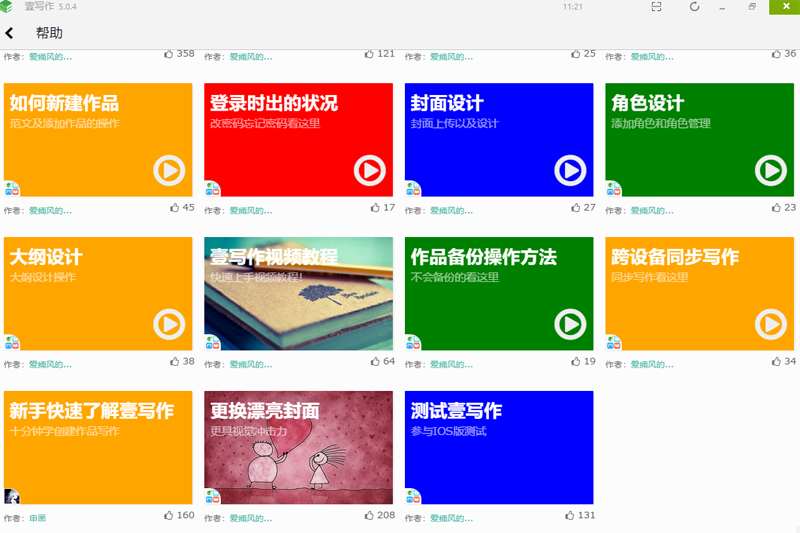
Task: Open author link 申圈
Action: click(x=37, y=518)
